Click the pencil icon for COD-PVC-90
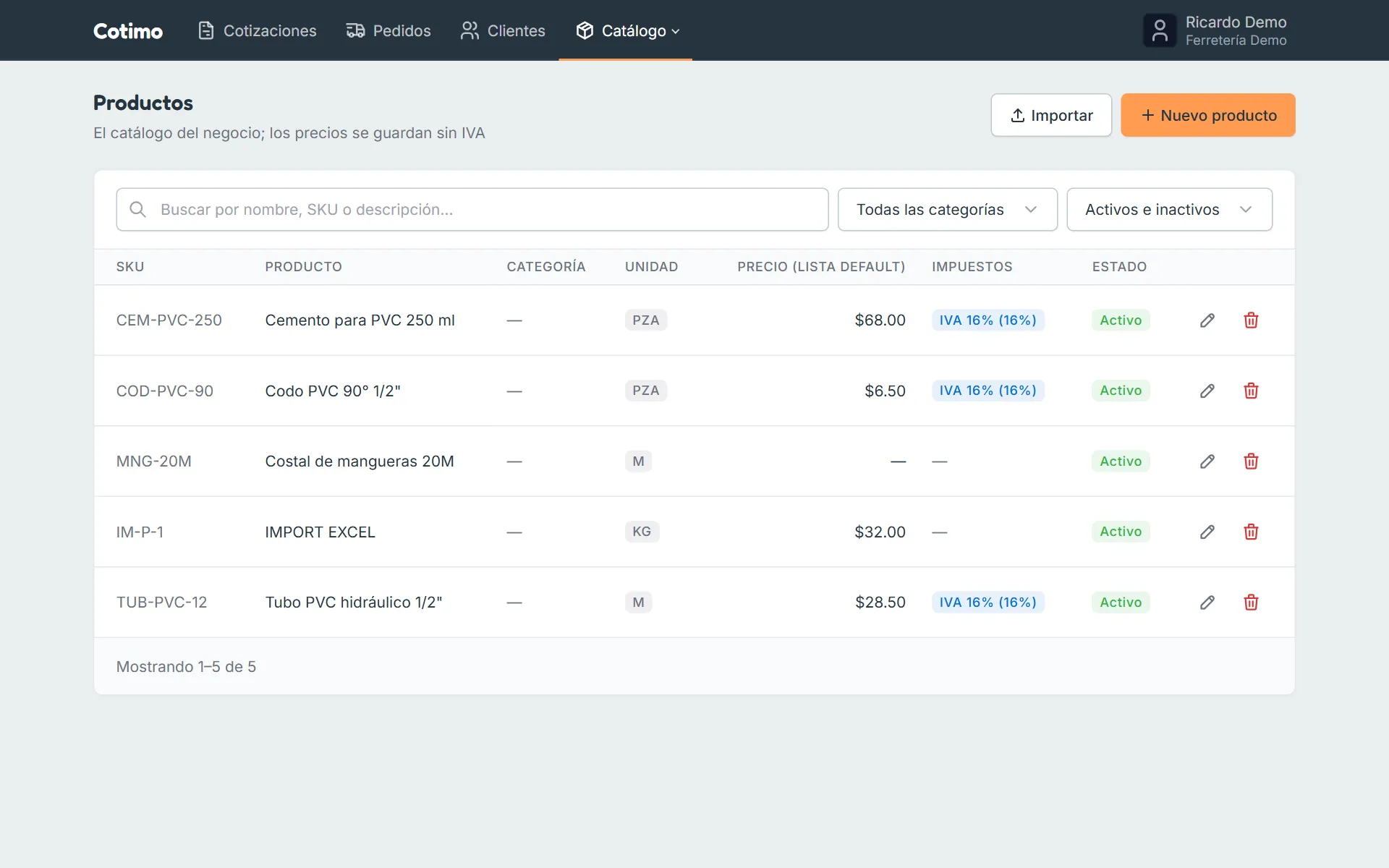This screenshot has height=868, width=1389. pos(1207,391)
